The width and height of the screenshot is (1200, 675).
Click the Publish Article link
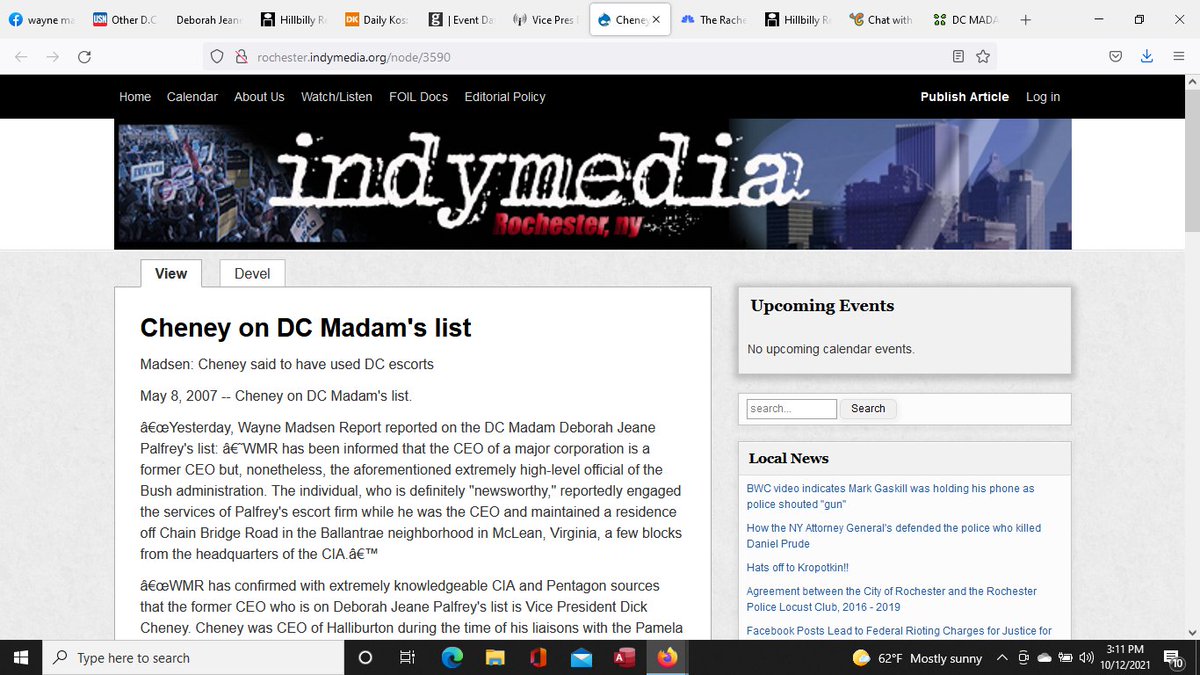point(965,97)
